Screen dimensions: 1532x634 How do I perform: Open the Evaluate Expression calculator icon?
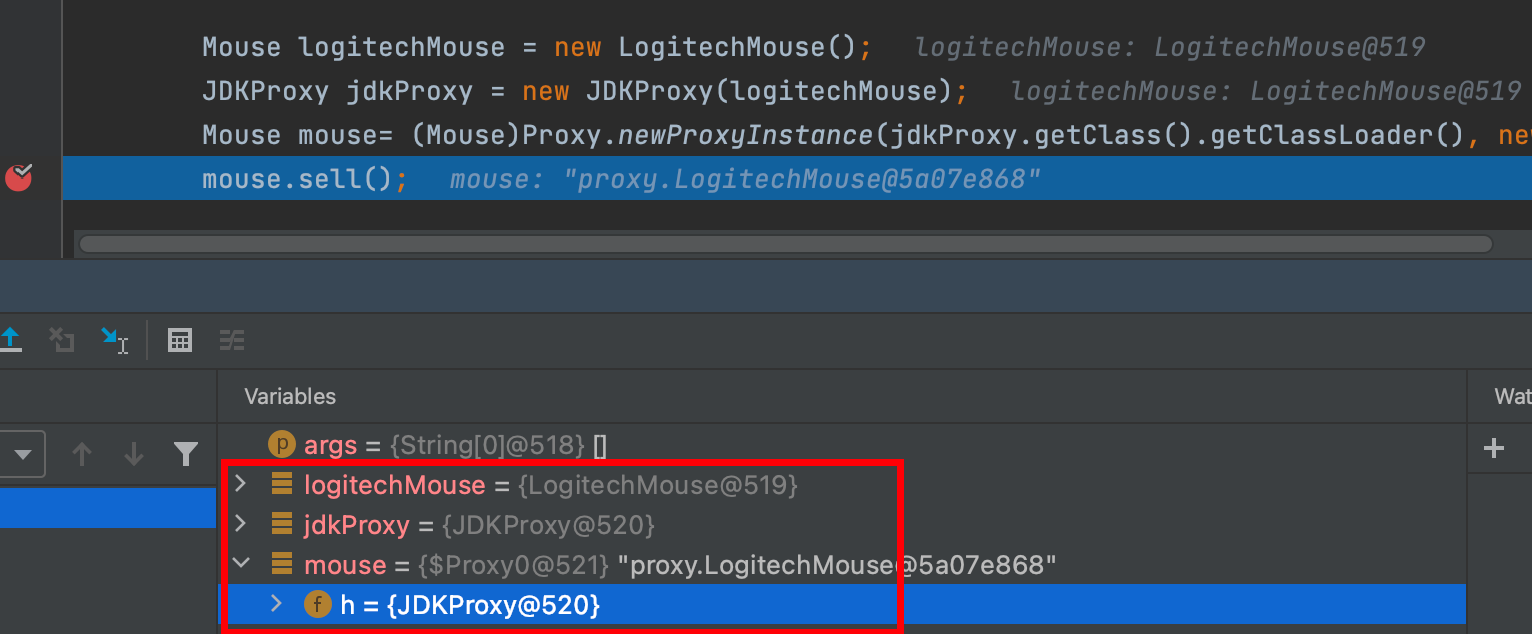[x=180, y=341]
